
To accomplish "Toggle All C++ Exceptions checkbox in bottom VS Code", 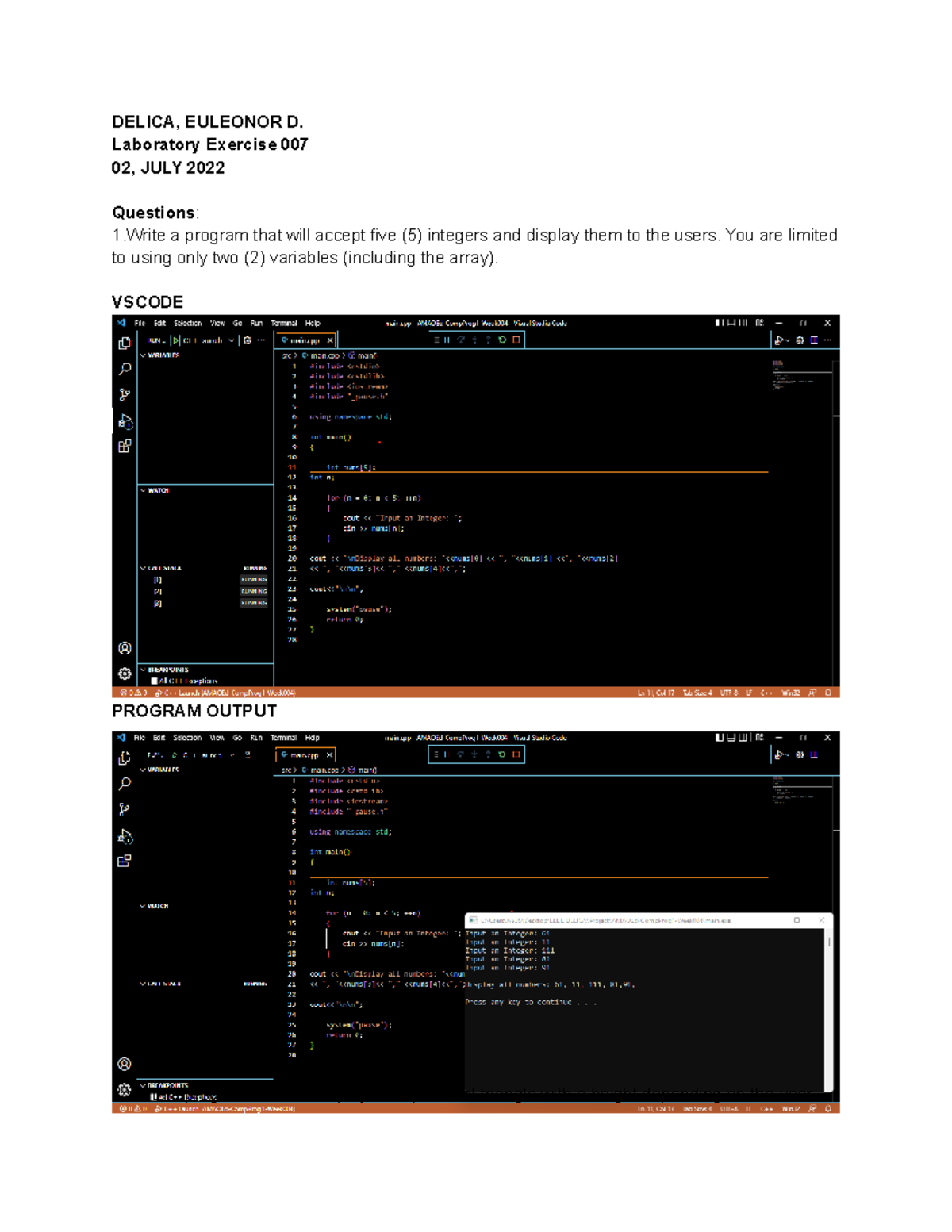I will 154,1096.
